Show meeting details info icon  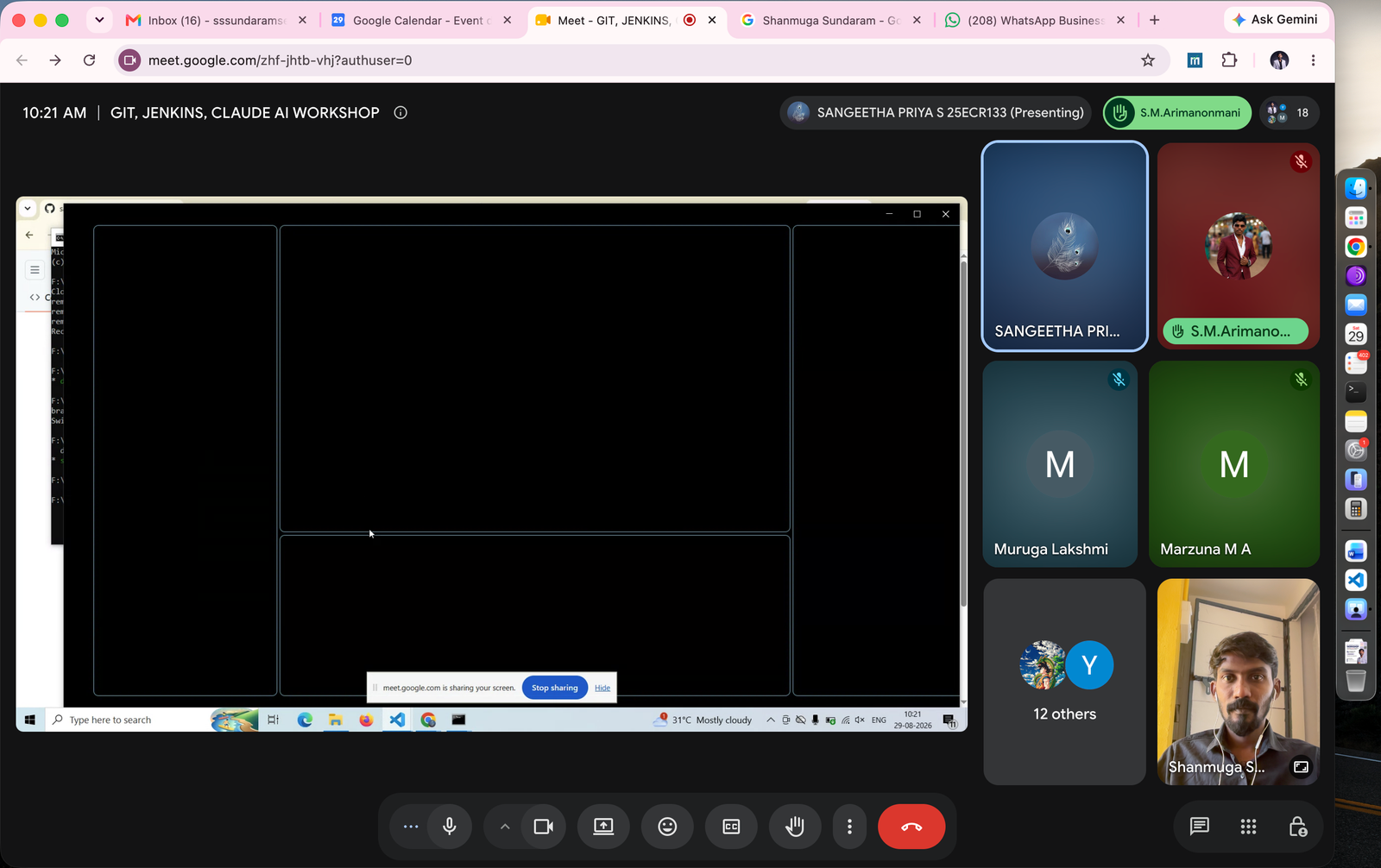(400, 112)
